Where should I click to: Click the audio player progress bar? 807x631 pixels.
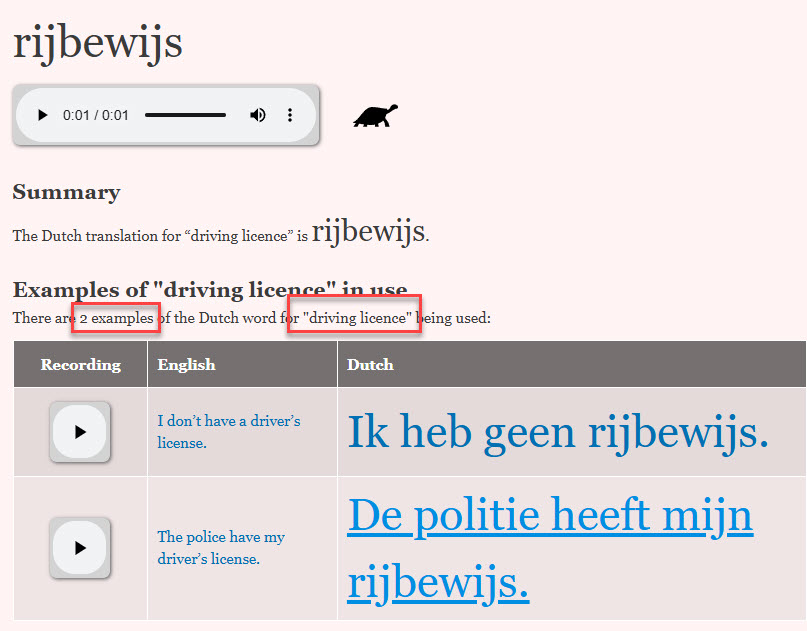pos(185,115)
